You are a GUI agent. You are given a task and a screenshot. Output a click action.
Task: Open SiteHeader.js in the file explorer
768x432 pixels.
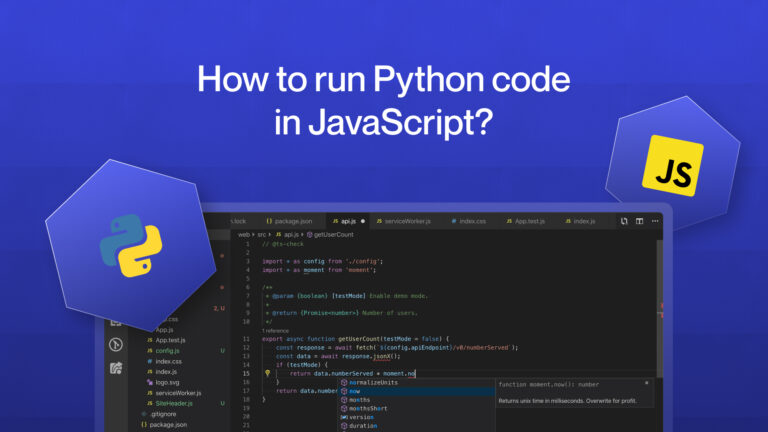tap(172, 403)
